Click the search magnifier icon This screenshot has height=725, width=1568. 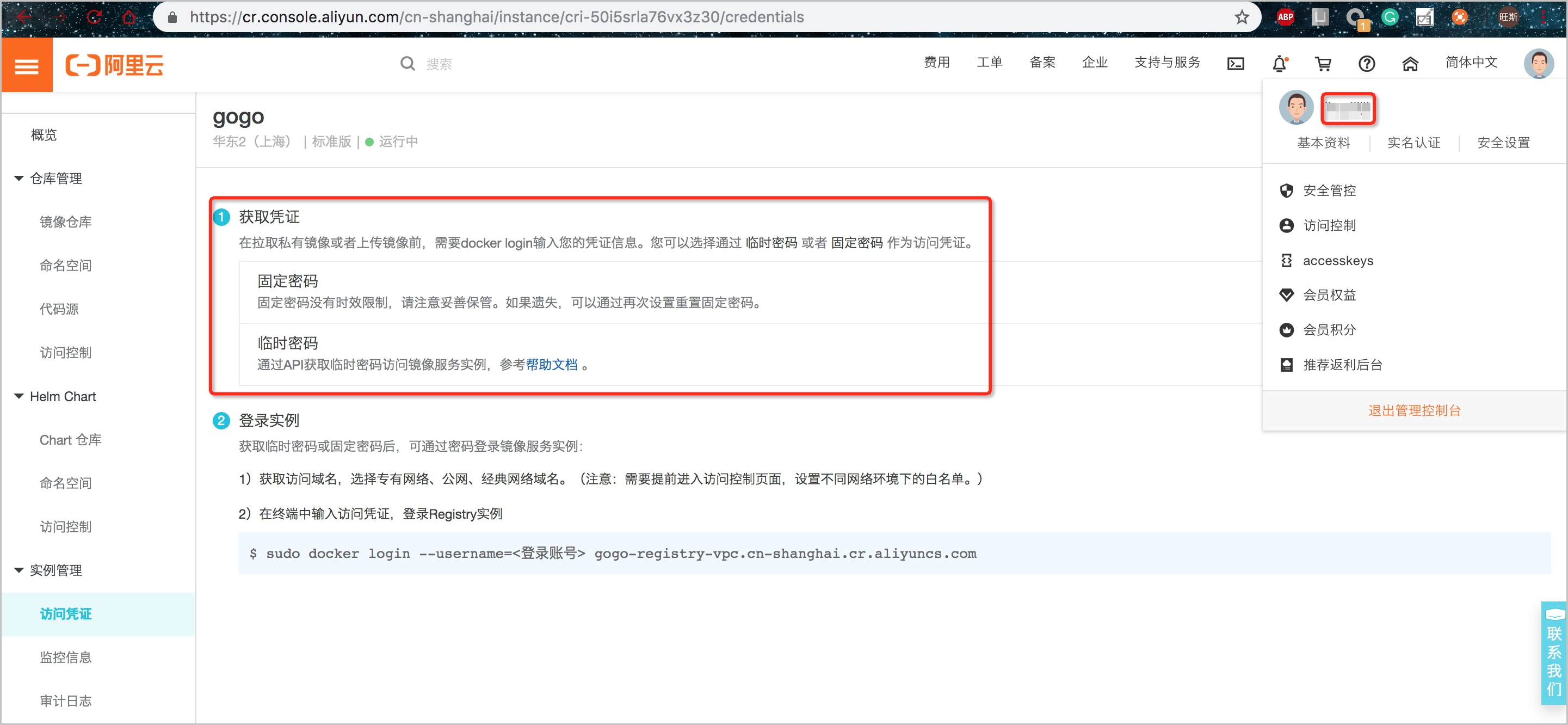[407, 63]
